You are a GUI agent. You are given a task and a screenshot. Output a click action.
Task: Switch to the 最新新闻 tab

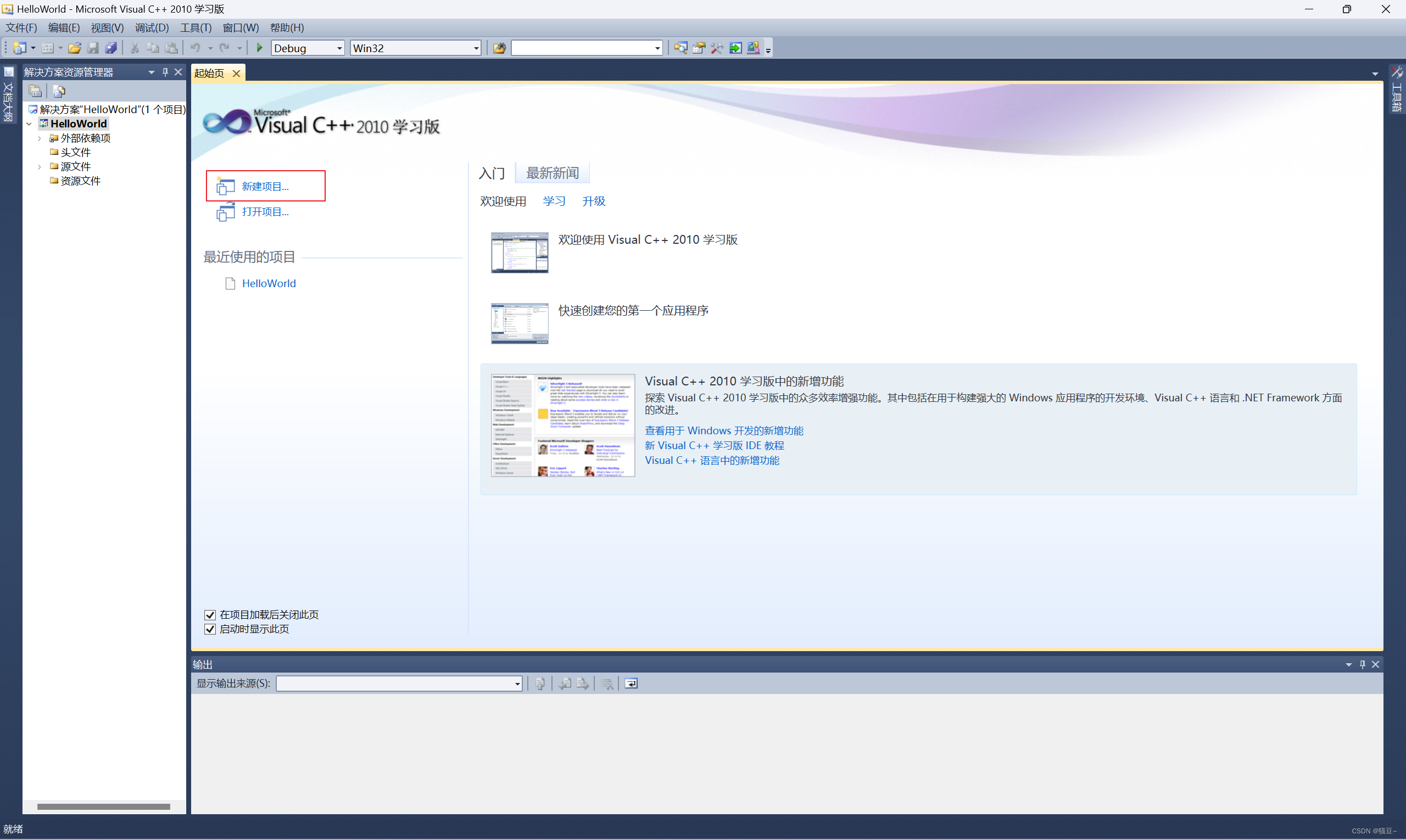coord(552,173)
